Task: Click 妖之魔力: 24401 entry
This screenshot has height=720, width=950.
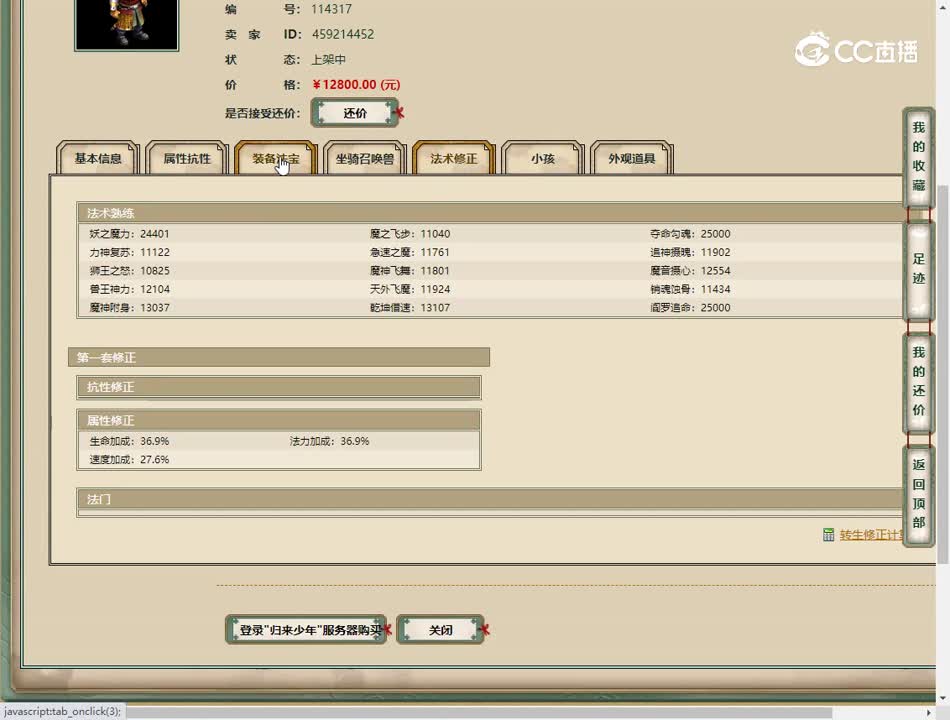Action: coord(130,234)
